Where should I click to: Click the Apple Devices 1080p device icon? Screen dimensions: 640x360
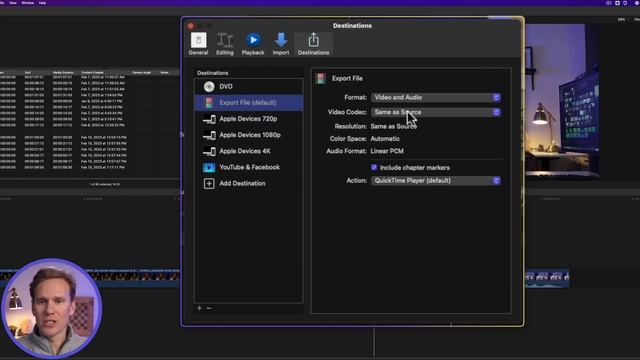209,136
